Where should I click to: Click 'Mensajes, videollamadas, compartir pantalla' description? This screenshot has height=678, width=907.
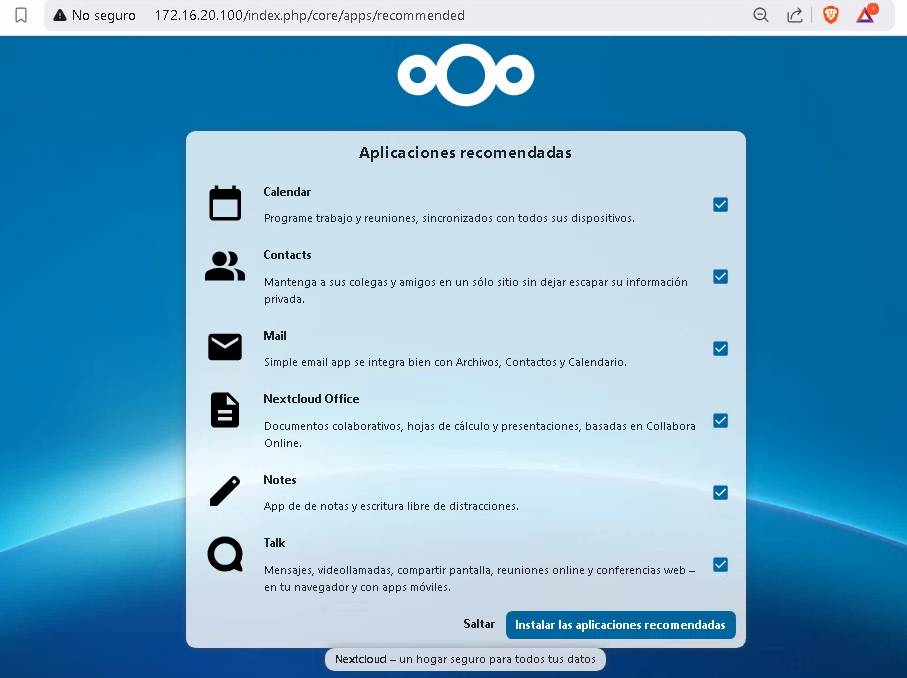[x=480, y=578]
